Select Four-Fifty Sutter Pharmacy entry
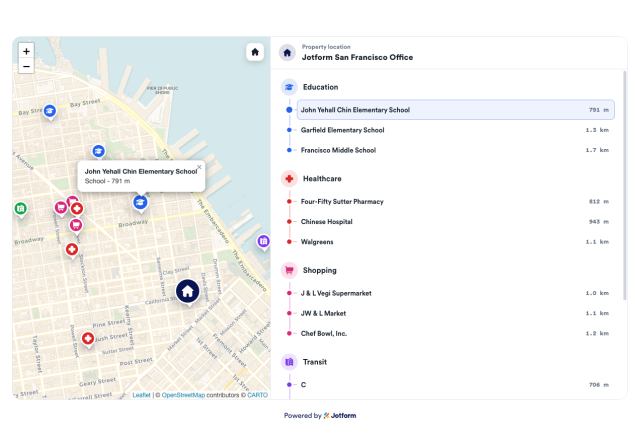Image resolution: width=640 pixels, height=433 pixels. 456,202
